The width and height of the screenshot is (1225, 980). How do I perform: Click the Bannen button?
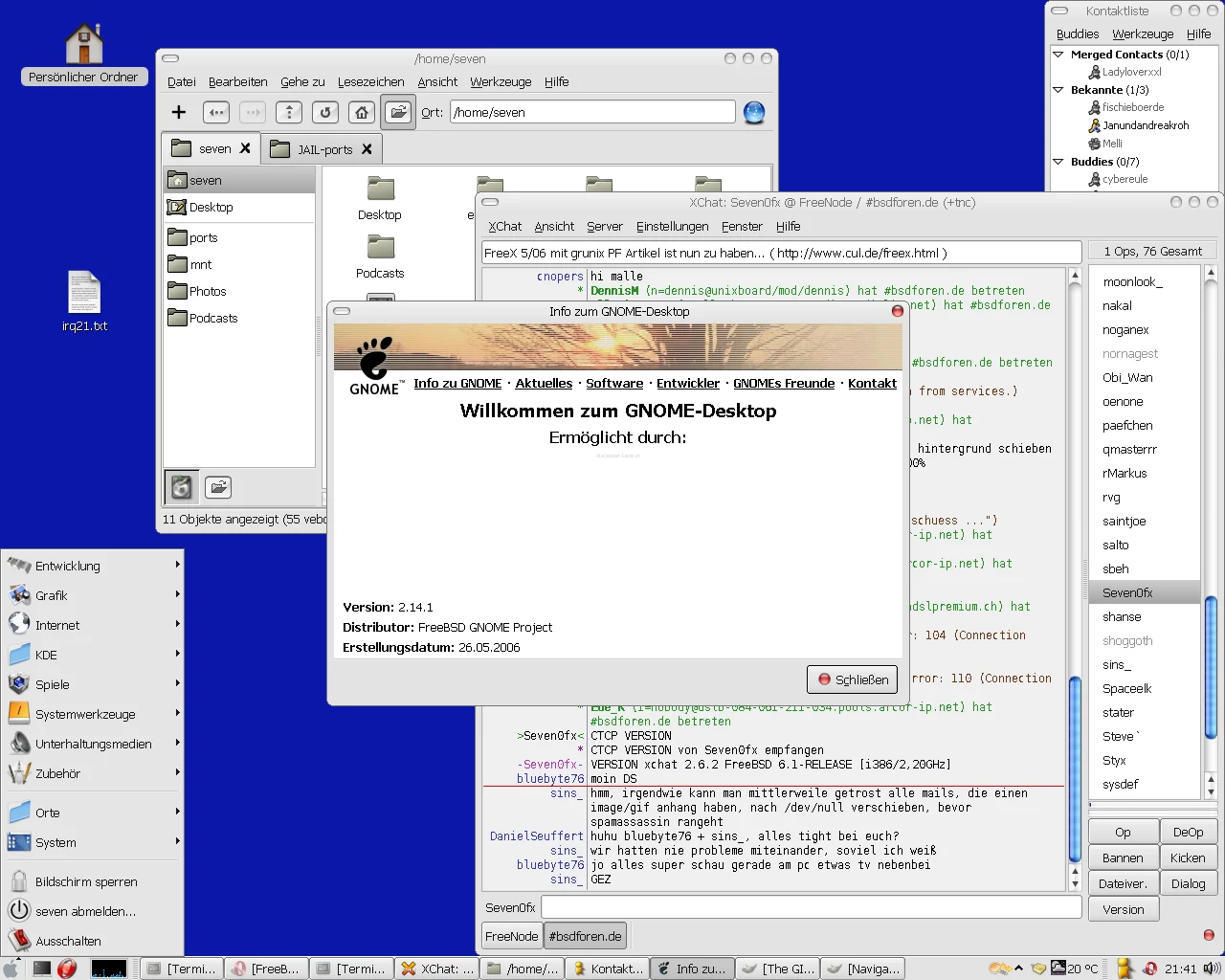click(1123, 858)
